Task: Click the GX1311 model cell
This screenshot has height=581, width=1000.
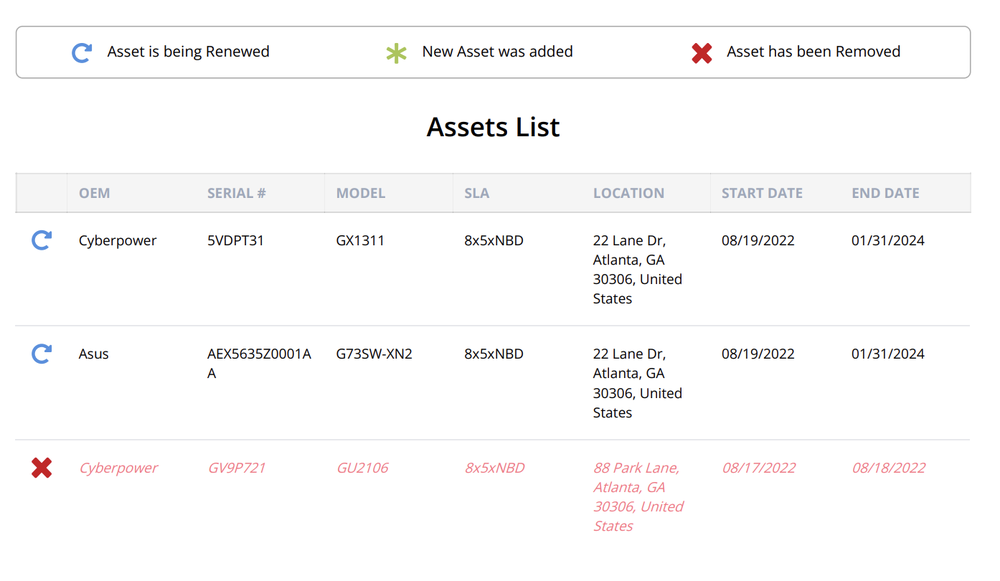Action: (x=360, y=241)
